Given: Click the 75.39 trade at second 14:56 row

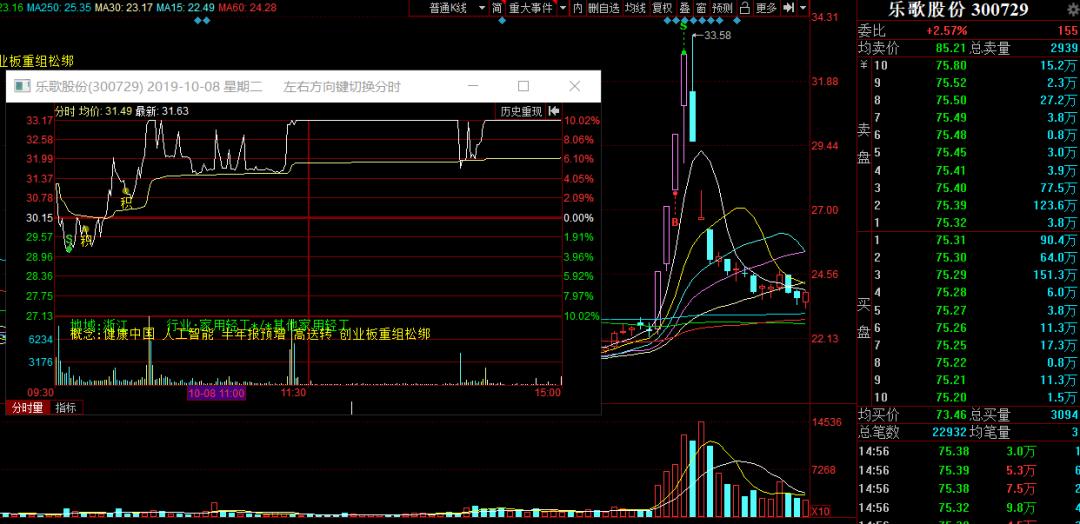Looking at the screenshot, I should click(954, 470).
